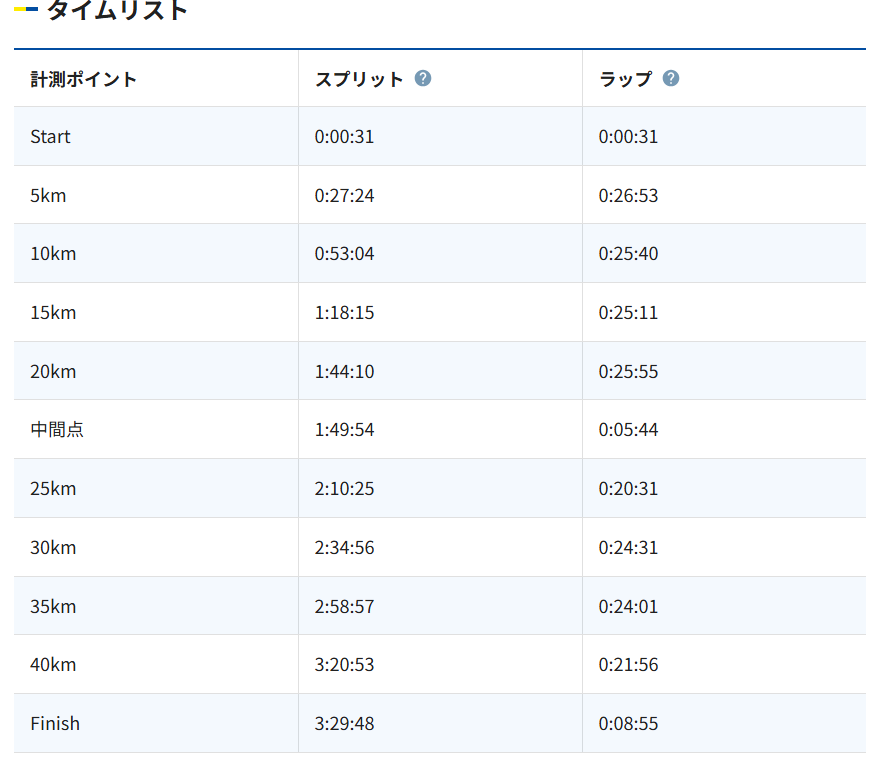This screenshot has width=892, height=765.
Task: Click the 10km row label
Action: pos(53,254)
